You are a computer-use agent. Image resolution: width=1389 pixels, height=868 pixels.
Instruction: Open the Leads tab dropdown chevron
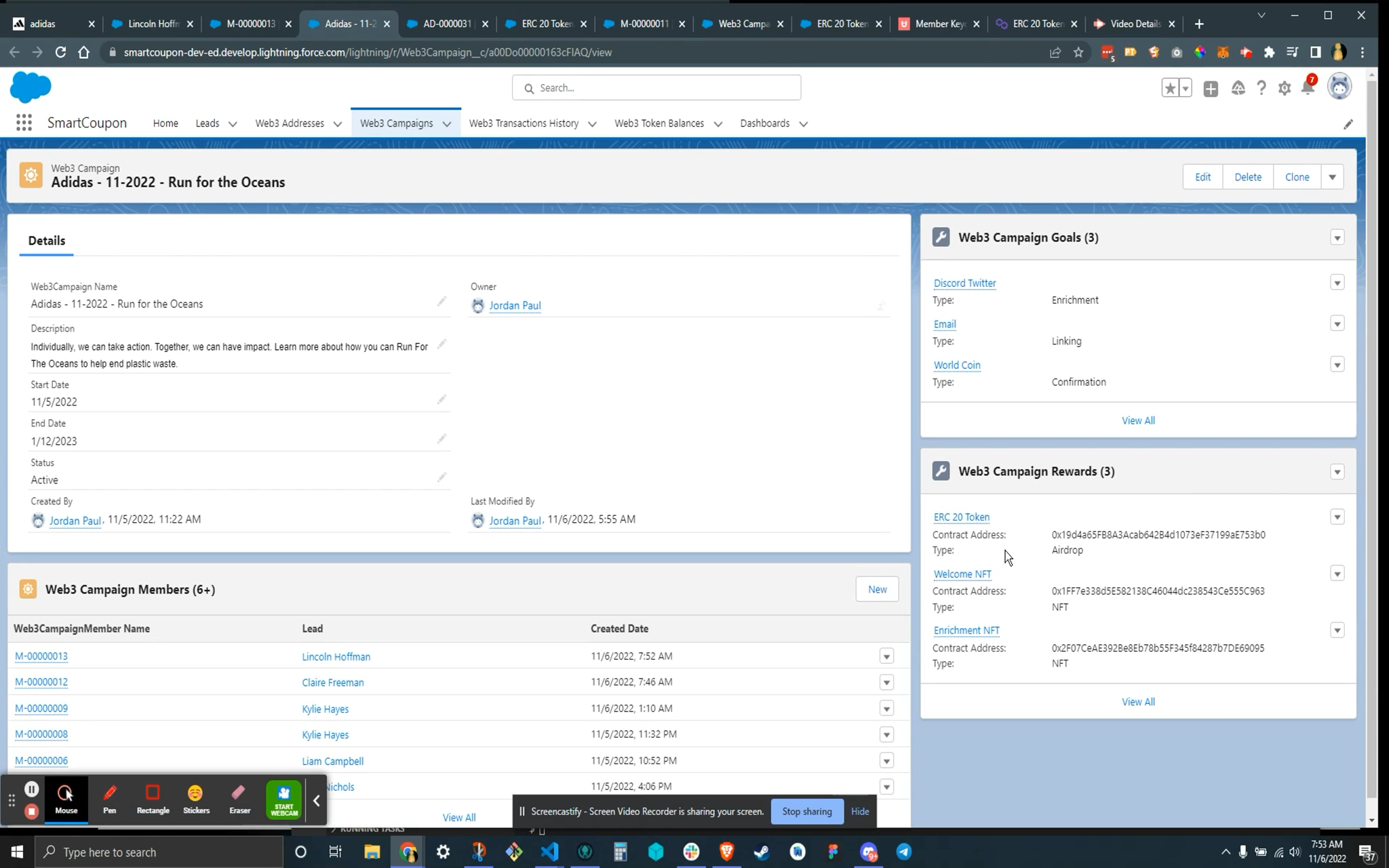(x=233, y=124)
